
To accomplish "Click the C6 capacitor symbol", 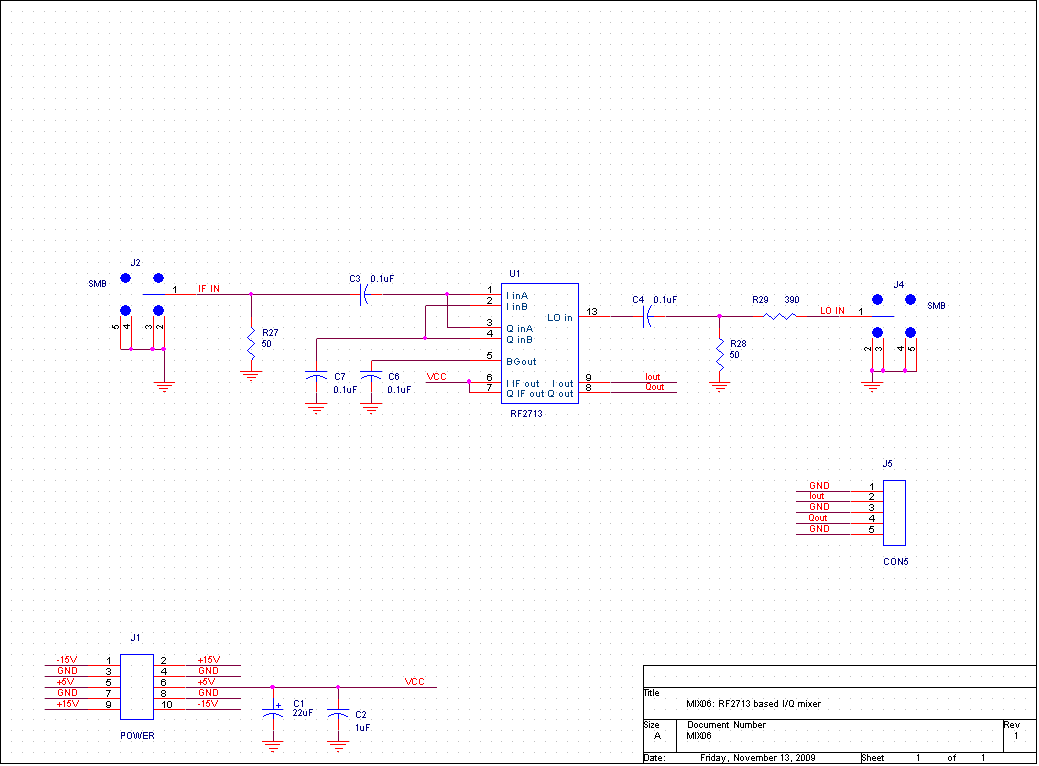I will click(371, 378).
